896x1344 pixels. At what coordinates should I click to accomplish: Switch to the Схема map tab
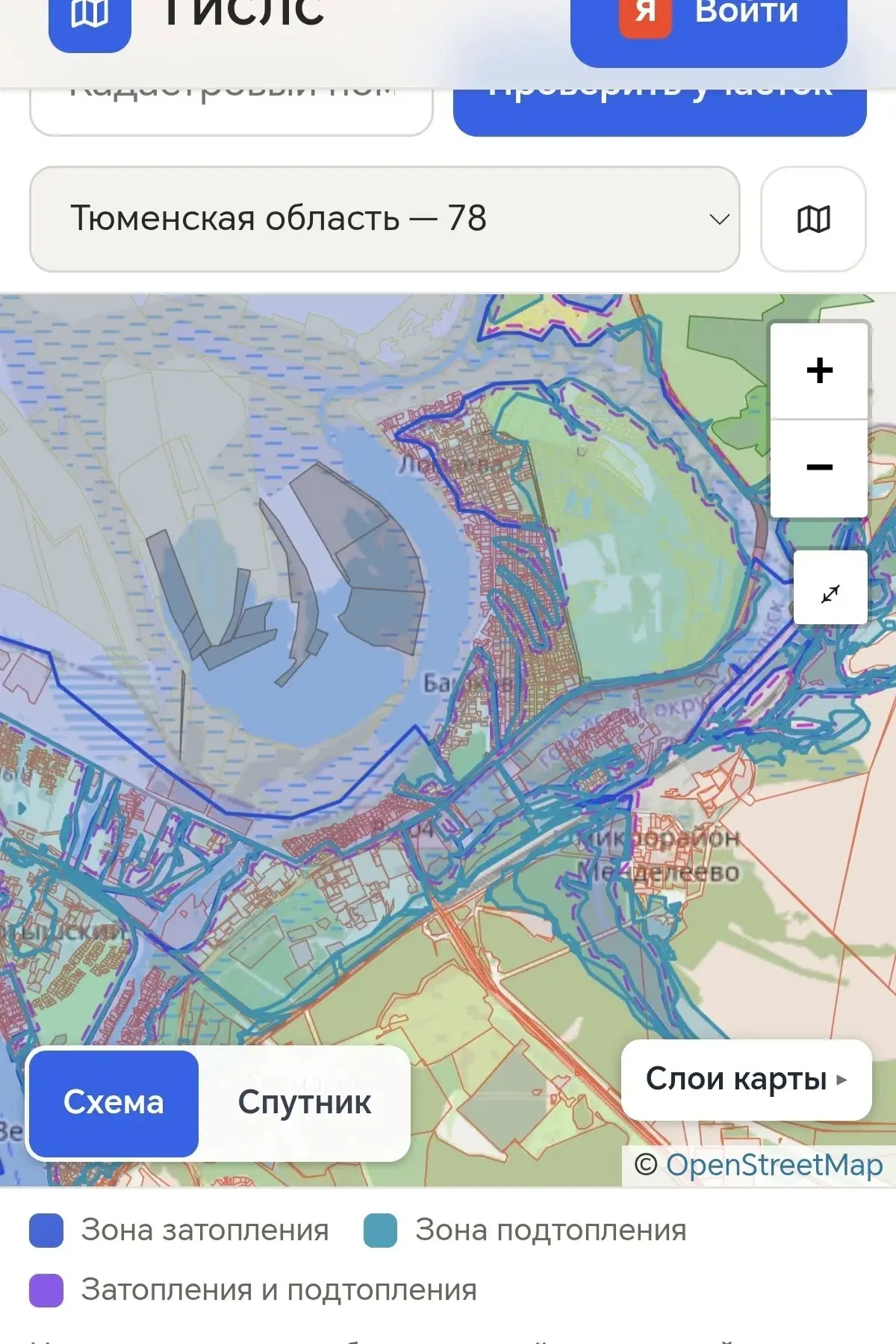(x=113, y=1103)
